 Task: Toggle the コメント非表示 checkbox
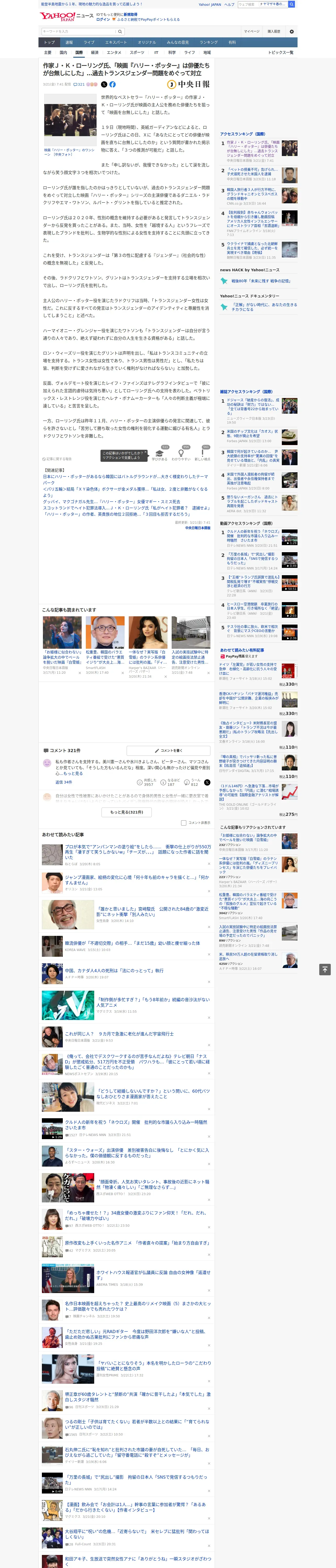click(183, 822)
